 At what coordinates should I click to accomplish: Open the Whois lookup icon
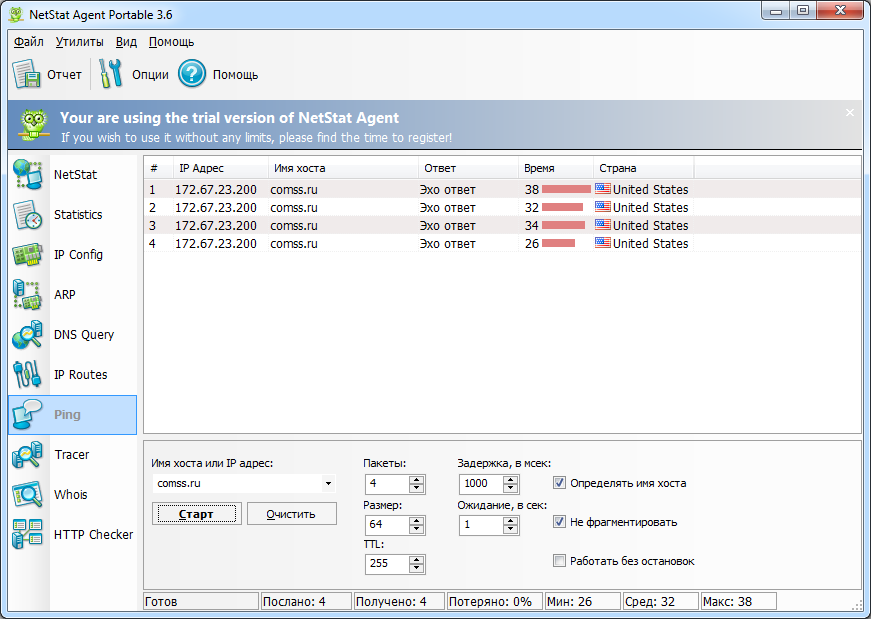tap(28, 495)
